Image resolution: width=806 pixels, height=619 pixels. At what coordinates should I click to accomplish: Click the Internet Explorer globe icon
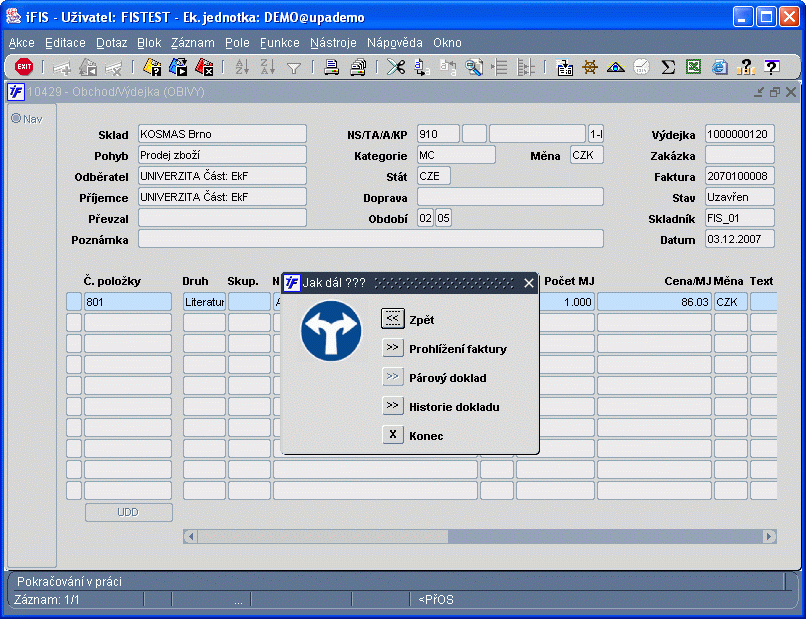pyautogui.click(x=719, y=67)
